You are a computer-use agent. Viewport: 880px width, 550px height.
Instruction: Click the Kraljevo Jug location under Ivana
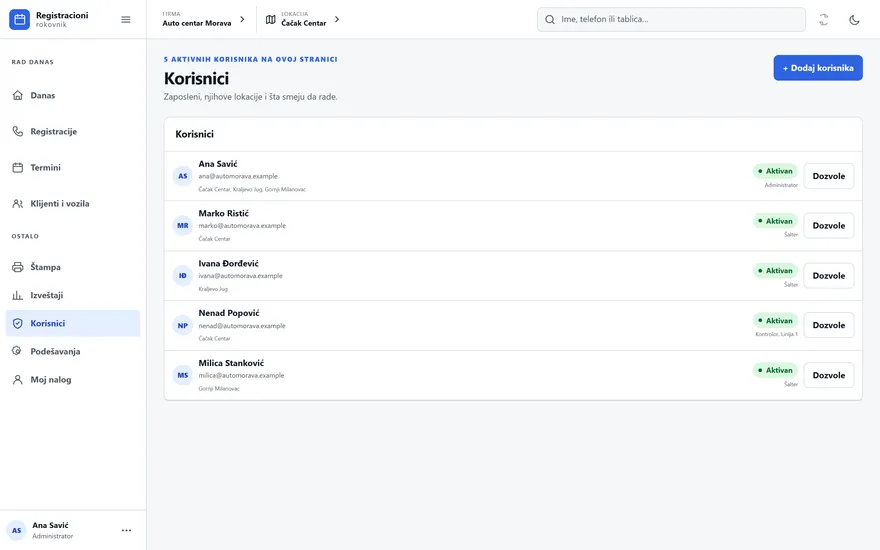pos(213,289)
